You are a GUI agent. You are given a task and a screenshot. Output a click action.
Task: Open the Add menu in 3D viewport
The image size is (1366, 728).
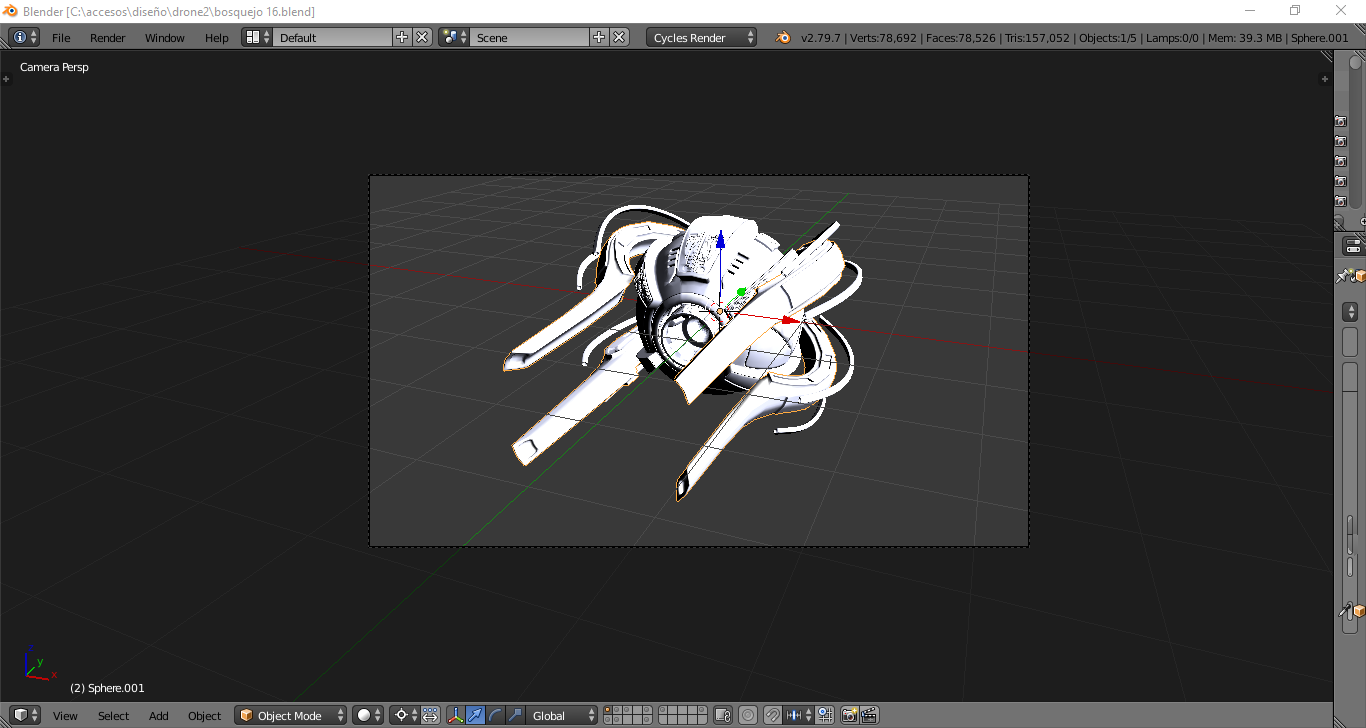pos(159,716)
